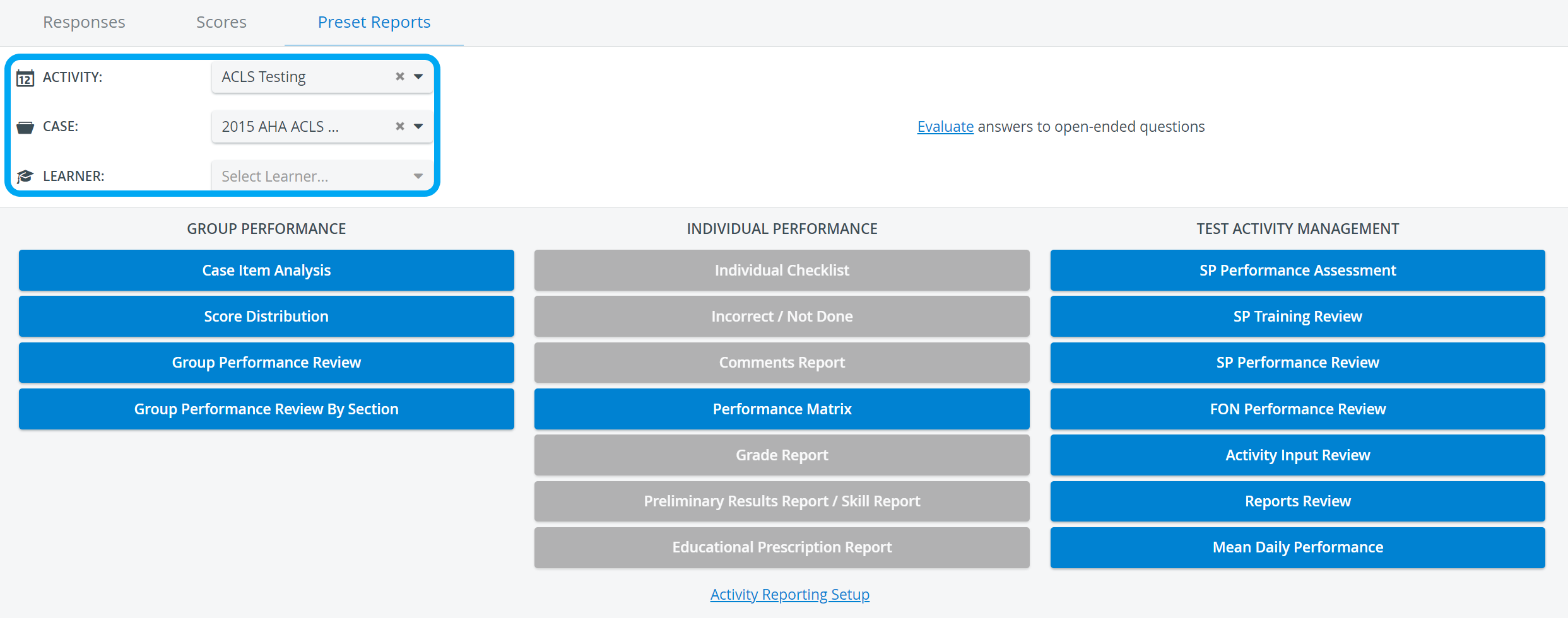1568x618 pixels.
Task: Open the Score Distribution report
Action: pos(266,317)
